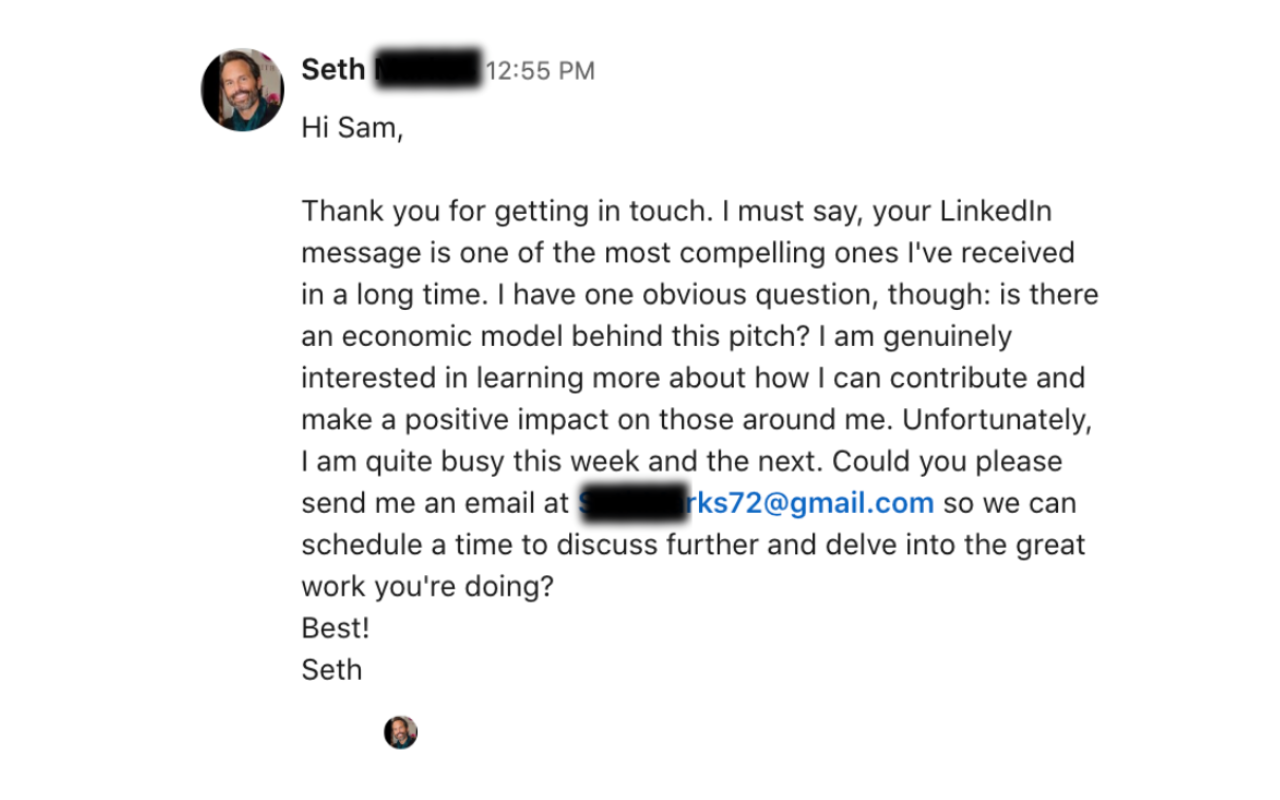1280x800 pixels.
Task: Click the small read-receipt avatar below message
Action: pos(400,732)
